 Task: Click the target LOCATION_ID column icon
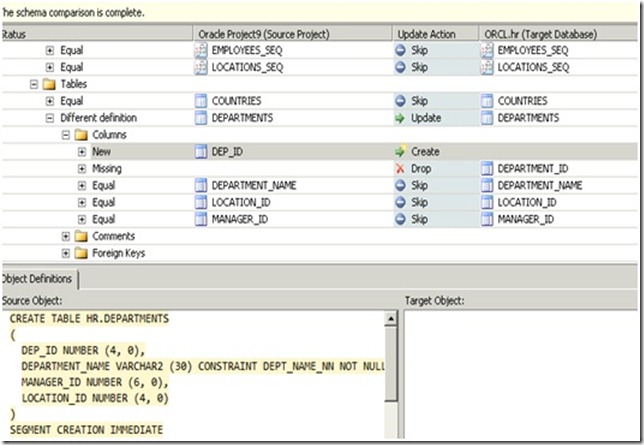click(487, 202)
